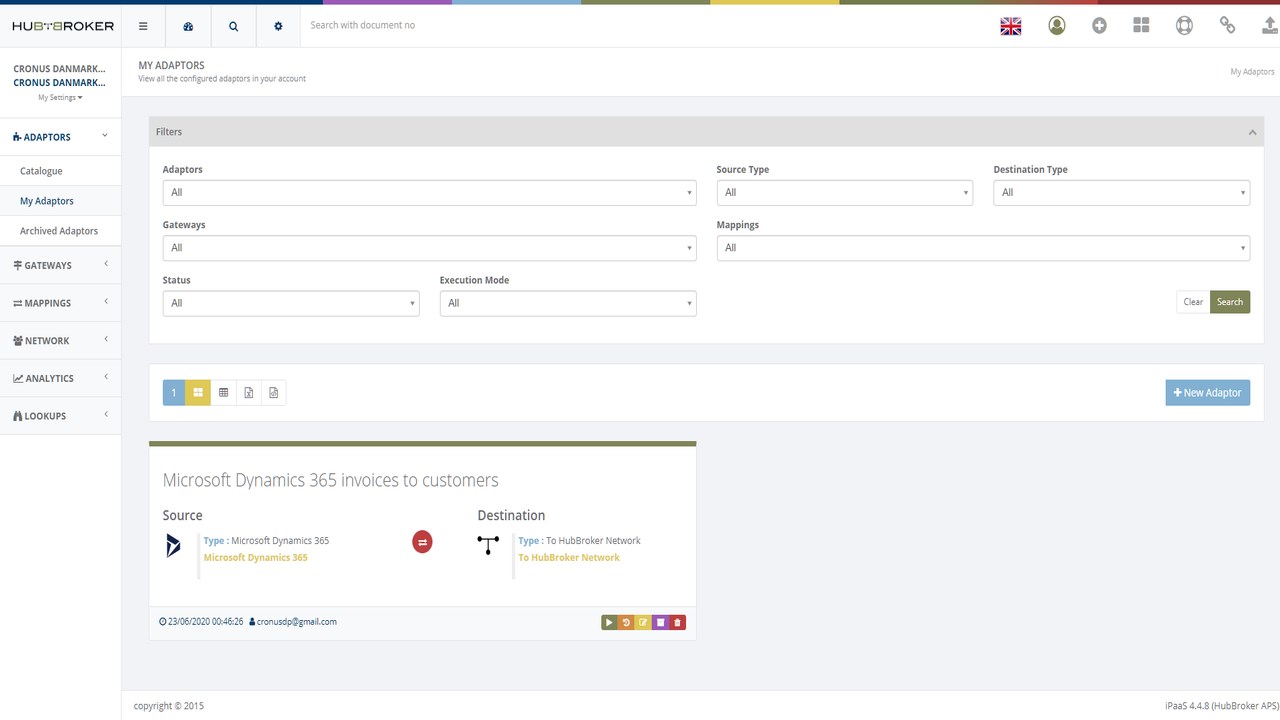
Task: Click the My Adaptors breadcrumb link
Action: 1252,72
